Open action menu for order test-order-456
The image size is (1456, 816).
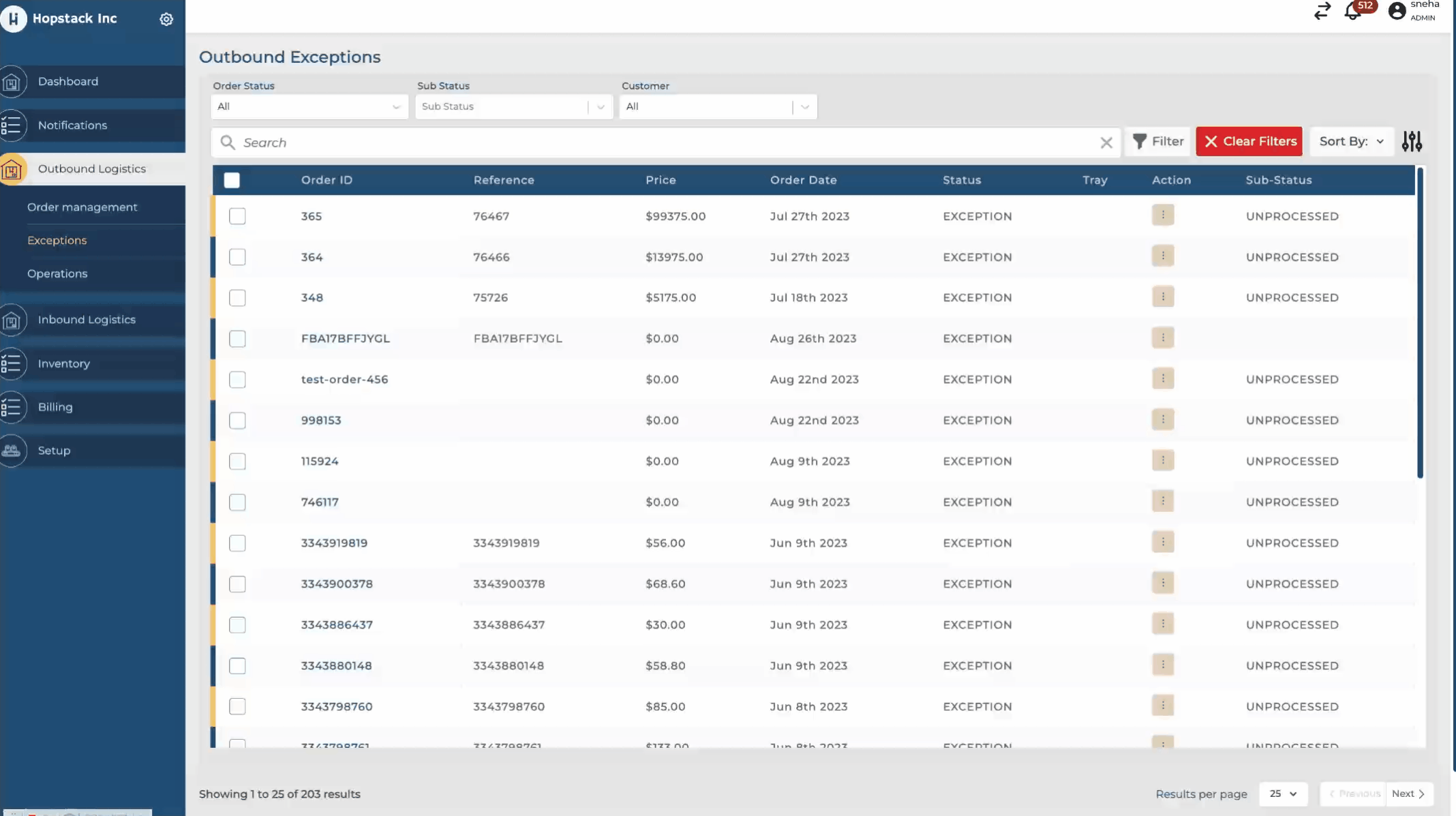click(1163, 378)
